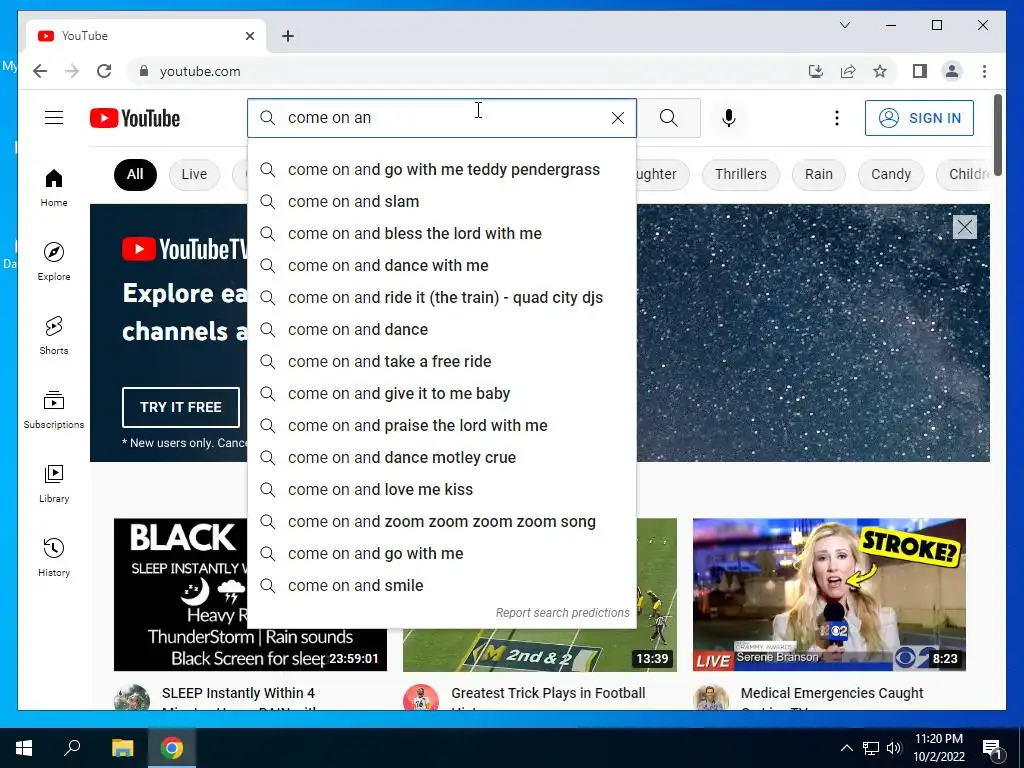The height and width of the screenshot is (768, 1024).
Task: Click the share page icon in address bar
Action: click(848, 71)
